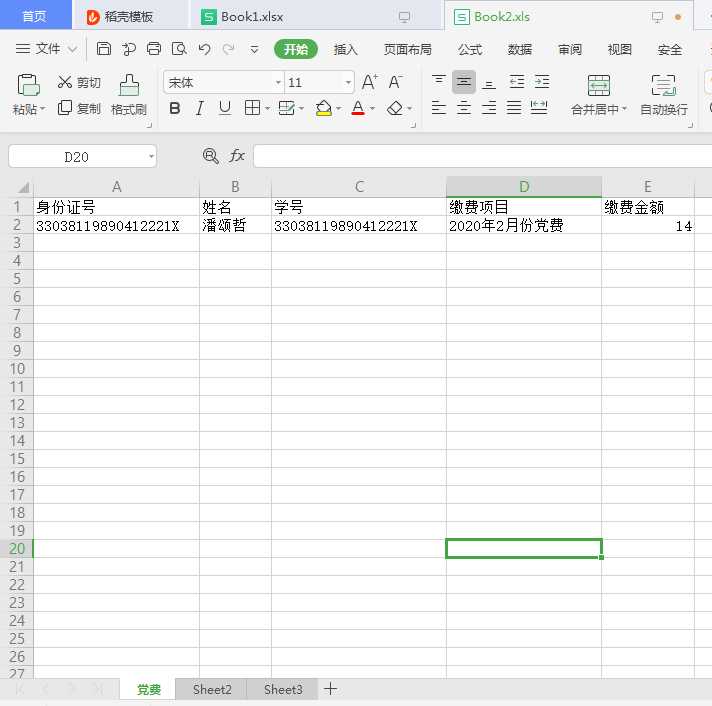This screenshot has height=706, width=712.
Task: Click the format table style icon
Action: (x=287, y=108)
